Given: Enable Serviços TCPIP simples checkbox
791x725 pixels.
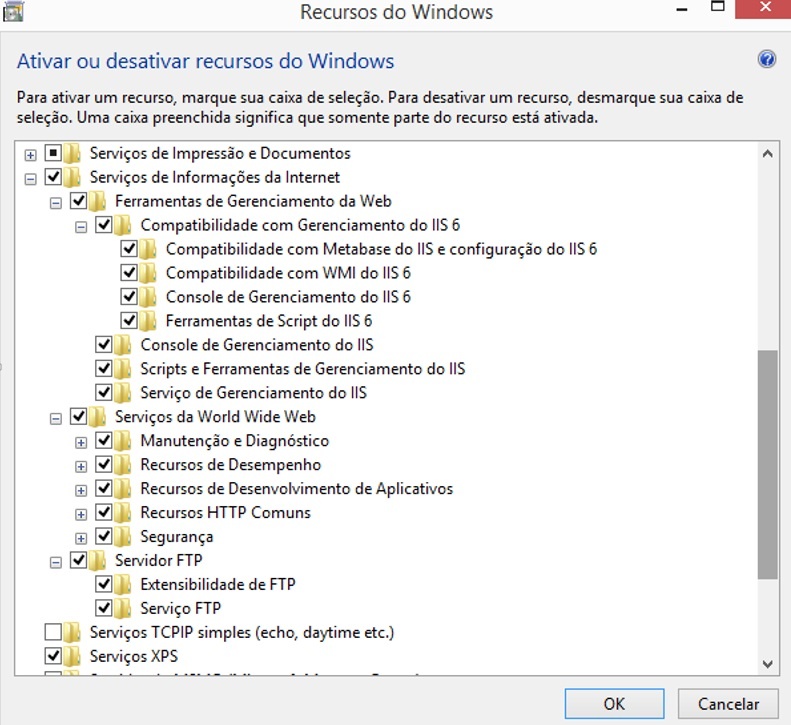Looking at the screenshot, I should point(53,633).
